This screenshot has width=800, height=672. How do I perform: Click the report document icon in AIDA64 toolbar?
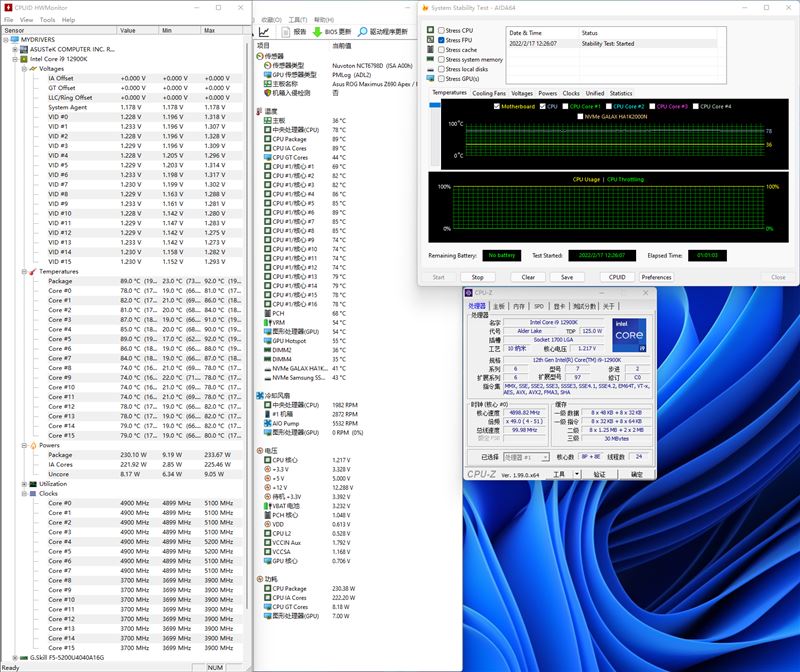tap(285, 32)
